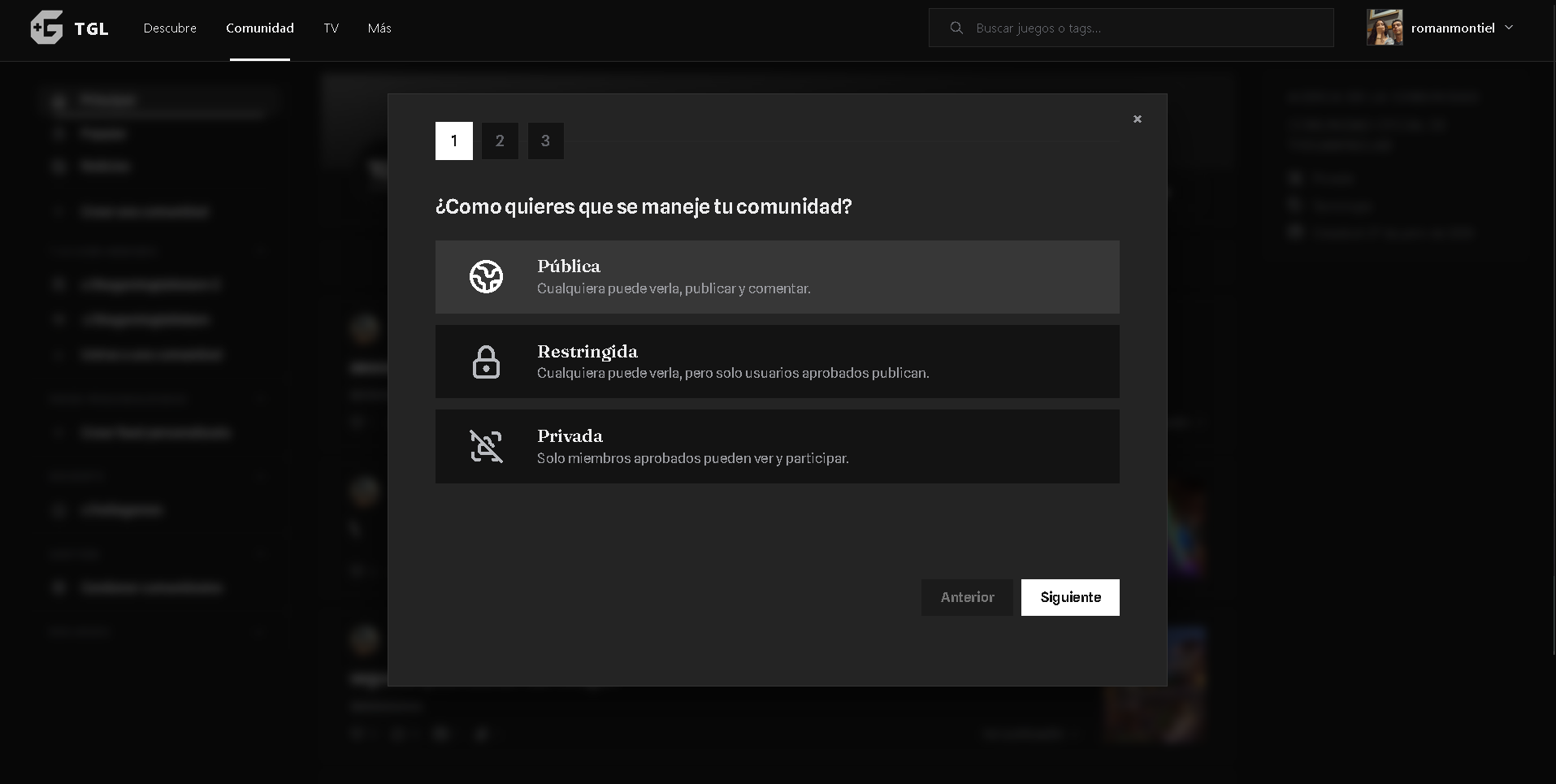1556x784 pixels.
Task: Click the romanmontiel username text
Action: point(1453,28)
